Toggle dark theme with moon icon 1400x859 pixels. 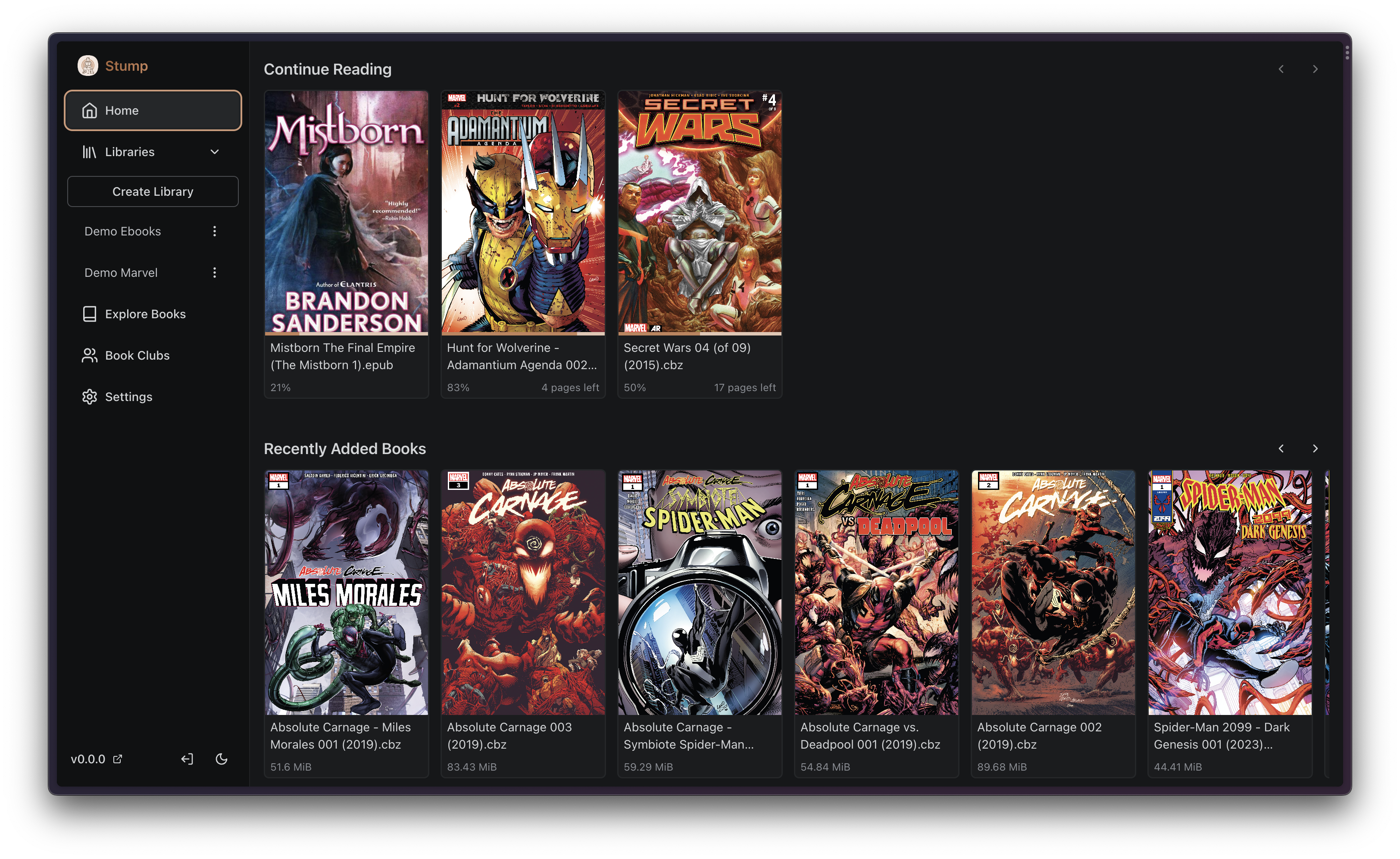(221, 759)
